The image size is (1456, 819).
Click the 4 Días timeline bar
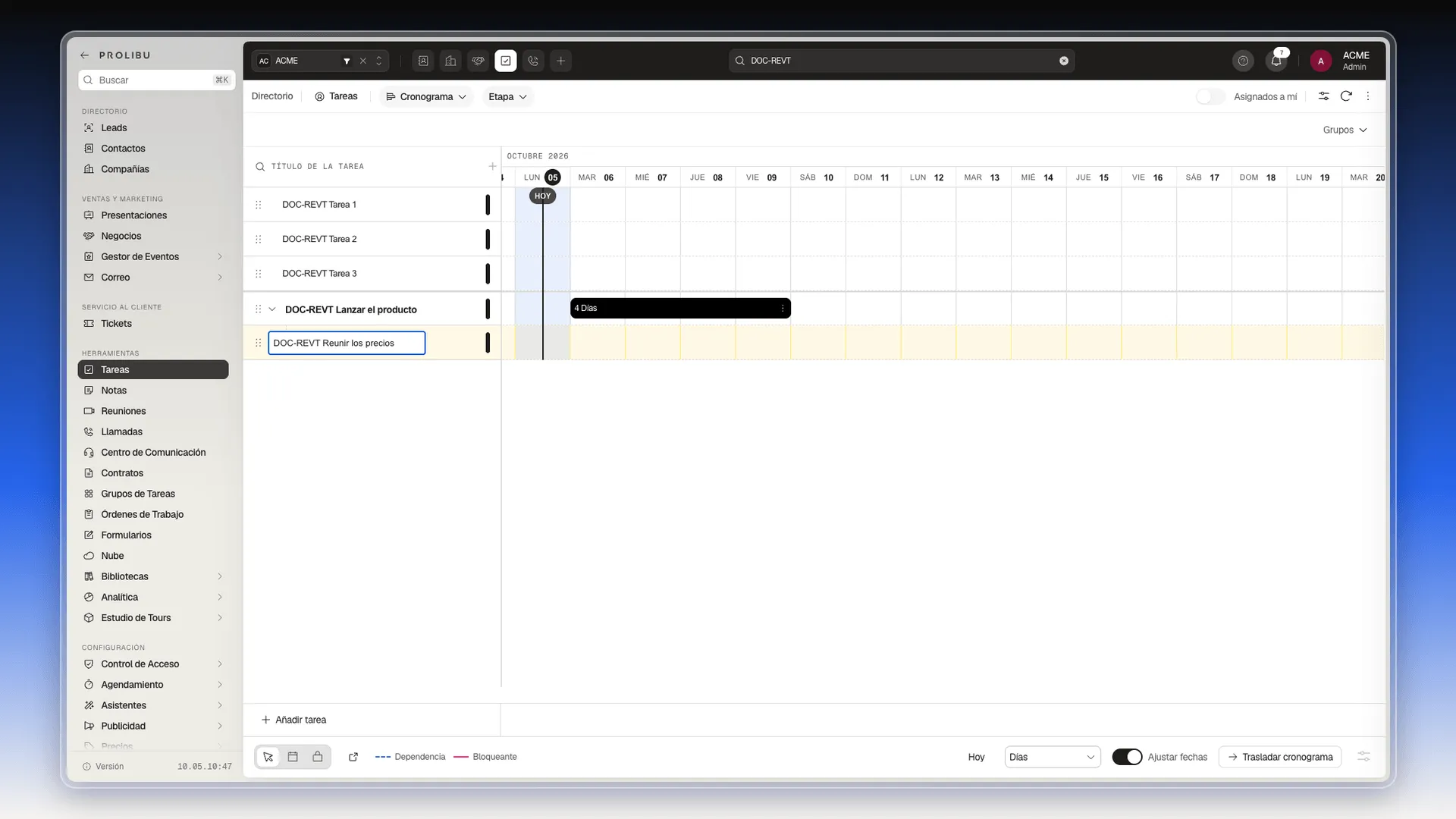[x=680, y=308]
